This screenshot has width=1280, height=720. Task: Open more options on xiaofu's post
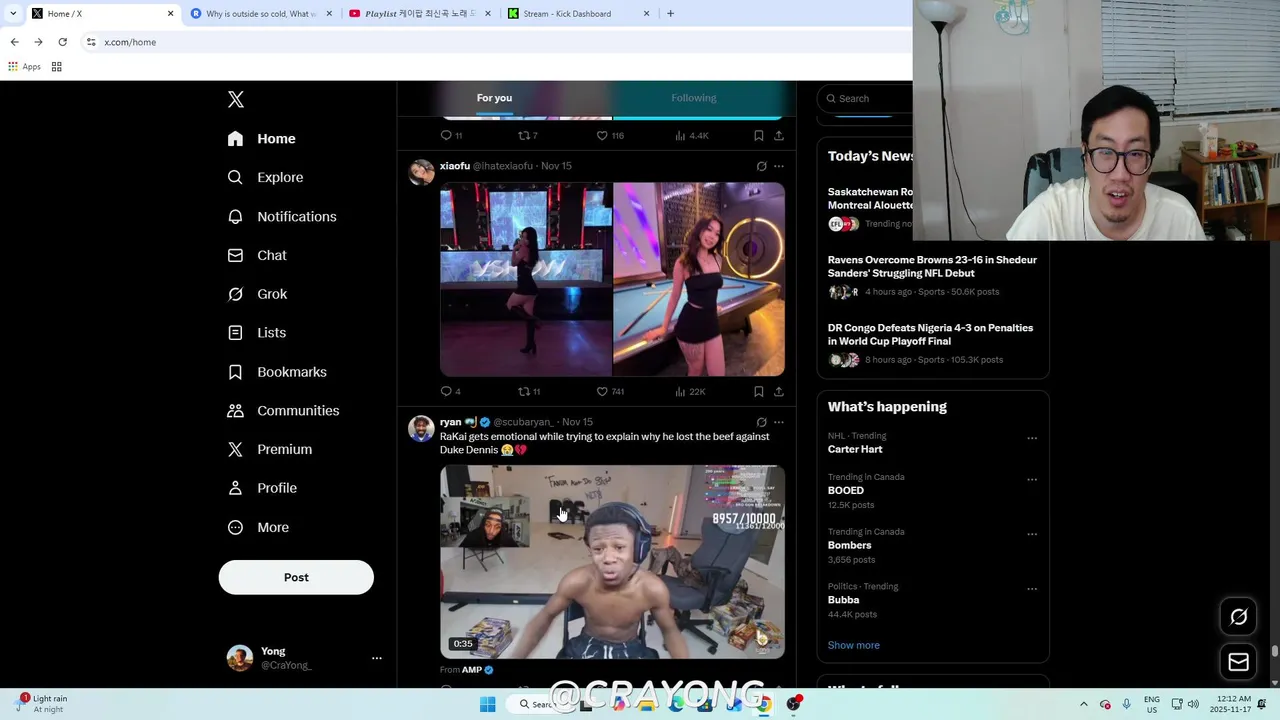tap(779, 166)
